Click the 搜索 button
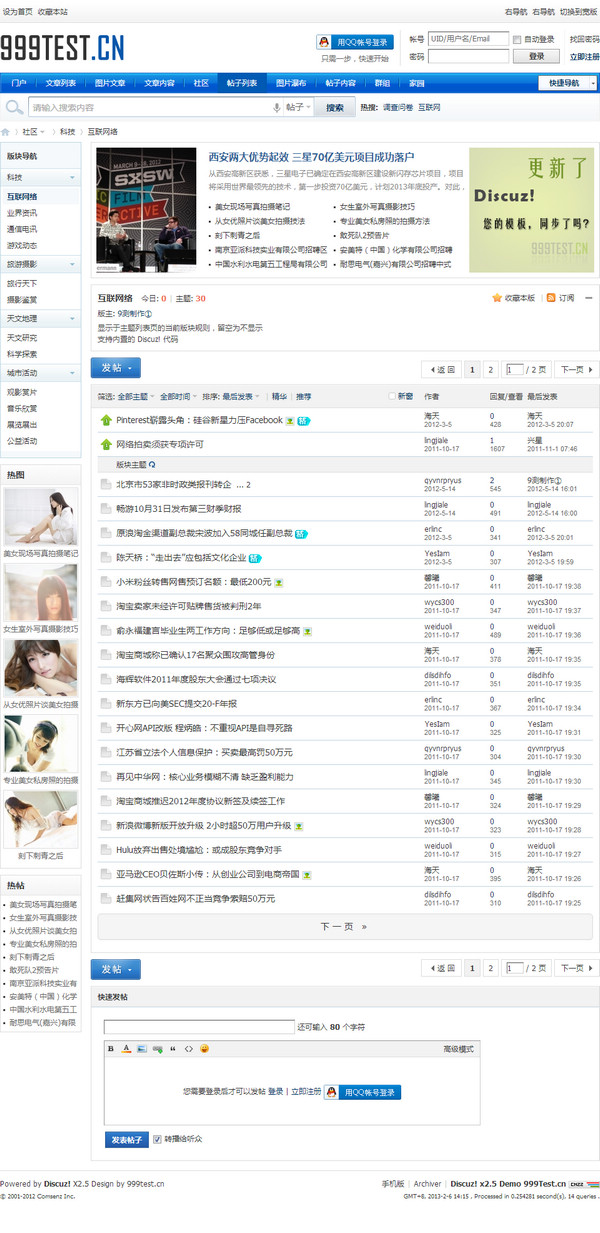The width and height of the screenshot is (600, 1233). coord(335,107)
